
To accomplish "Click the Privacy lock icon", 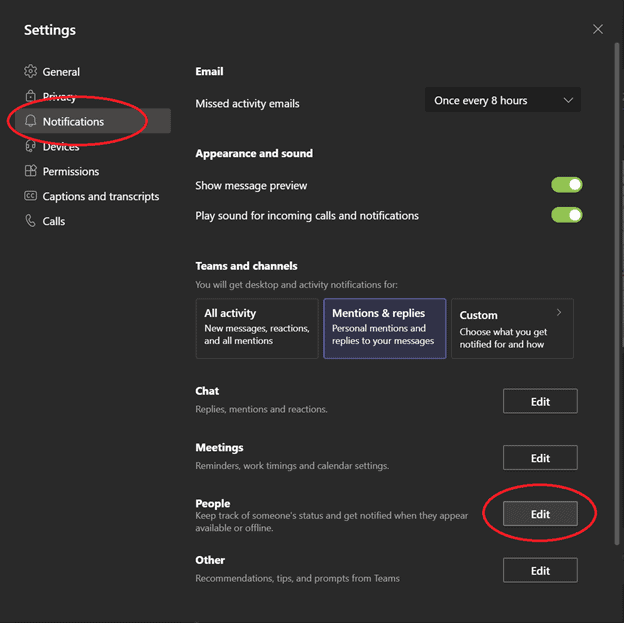I will [30, 96].
